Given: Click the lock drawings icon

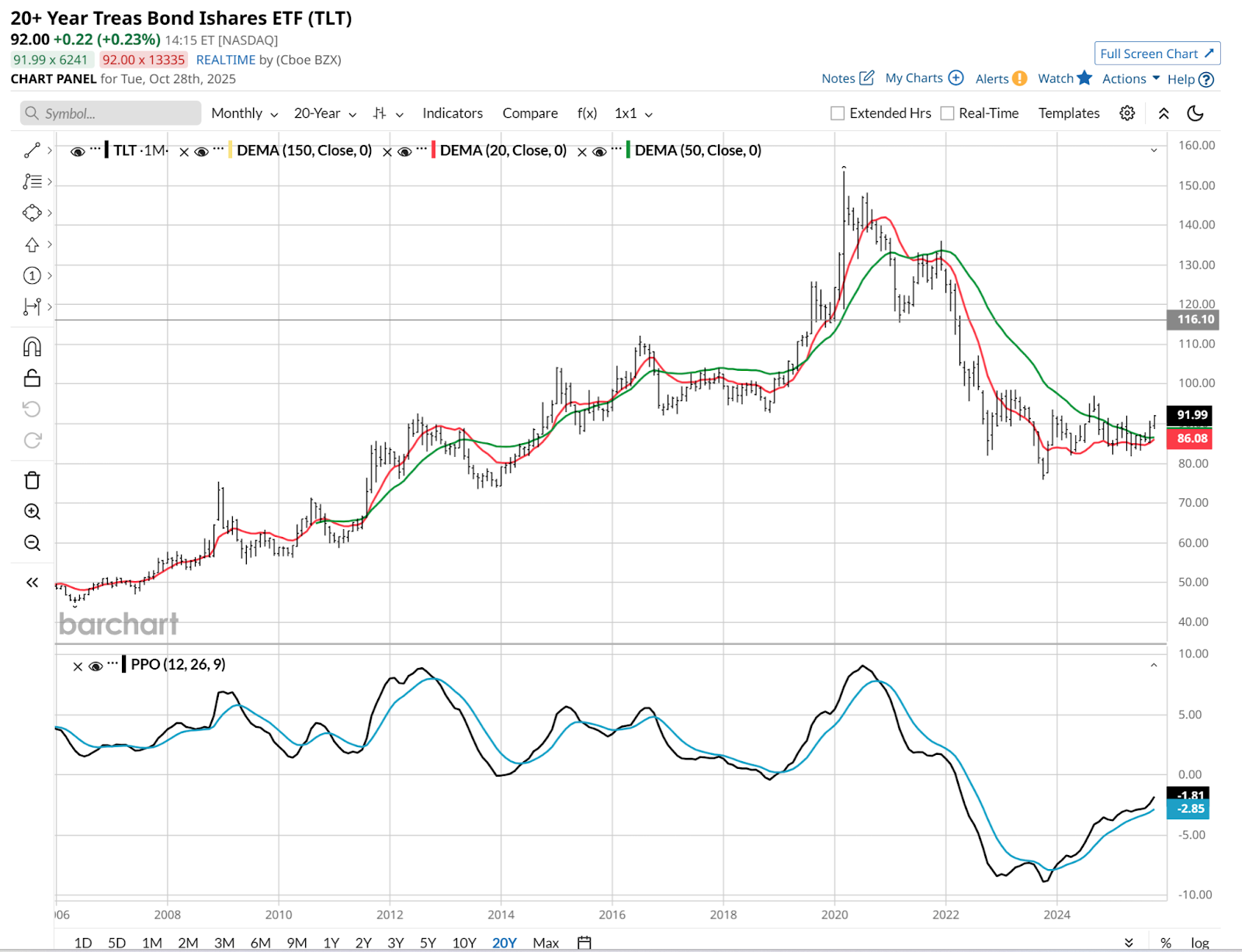Looking at the screenshot, I should [32, 378].
